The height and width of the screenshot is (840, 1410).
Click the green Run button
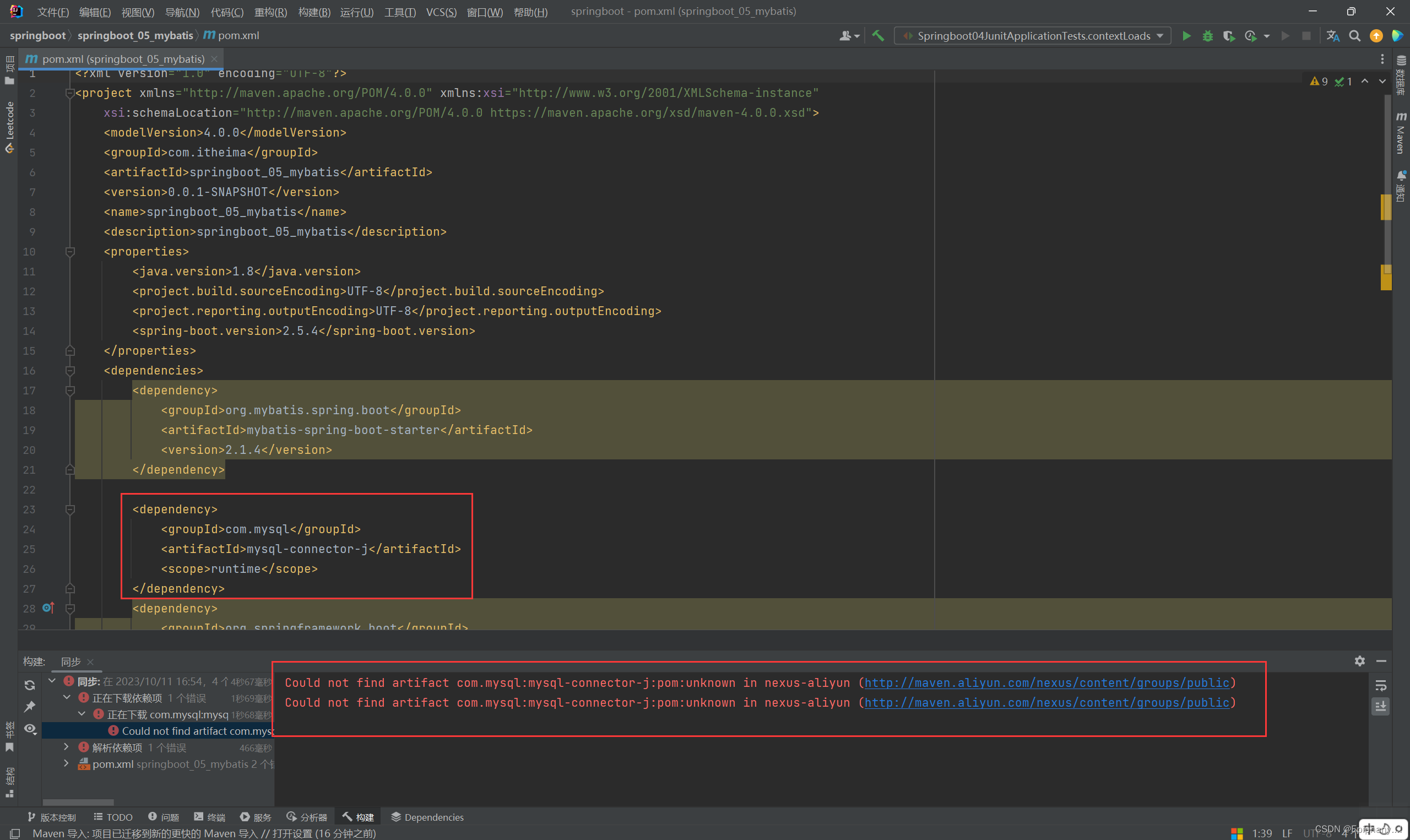pos(1186,36)
